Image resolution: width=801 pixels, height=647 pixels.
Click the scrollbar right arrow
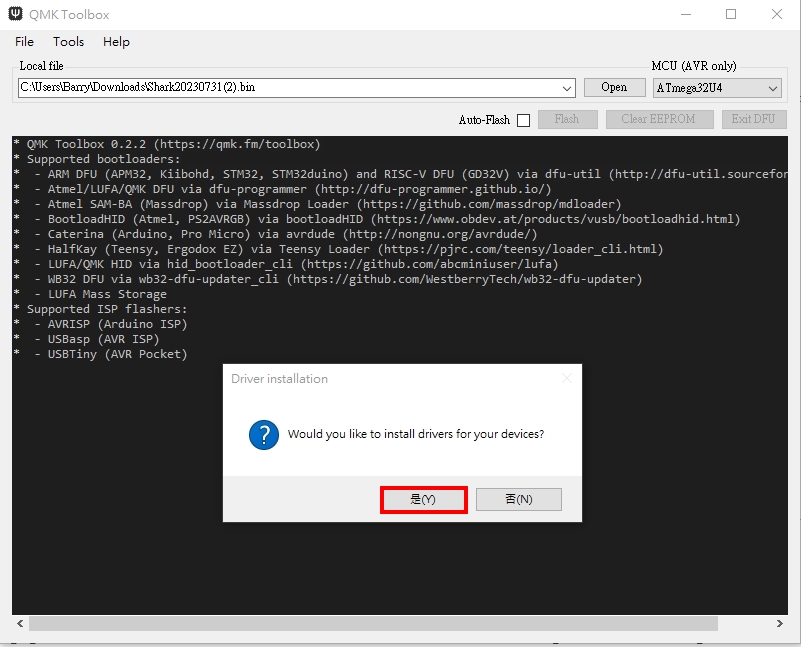click(x=780, y=624)
